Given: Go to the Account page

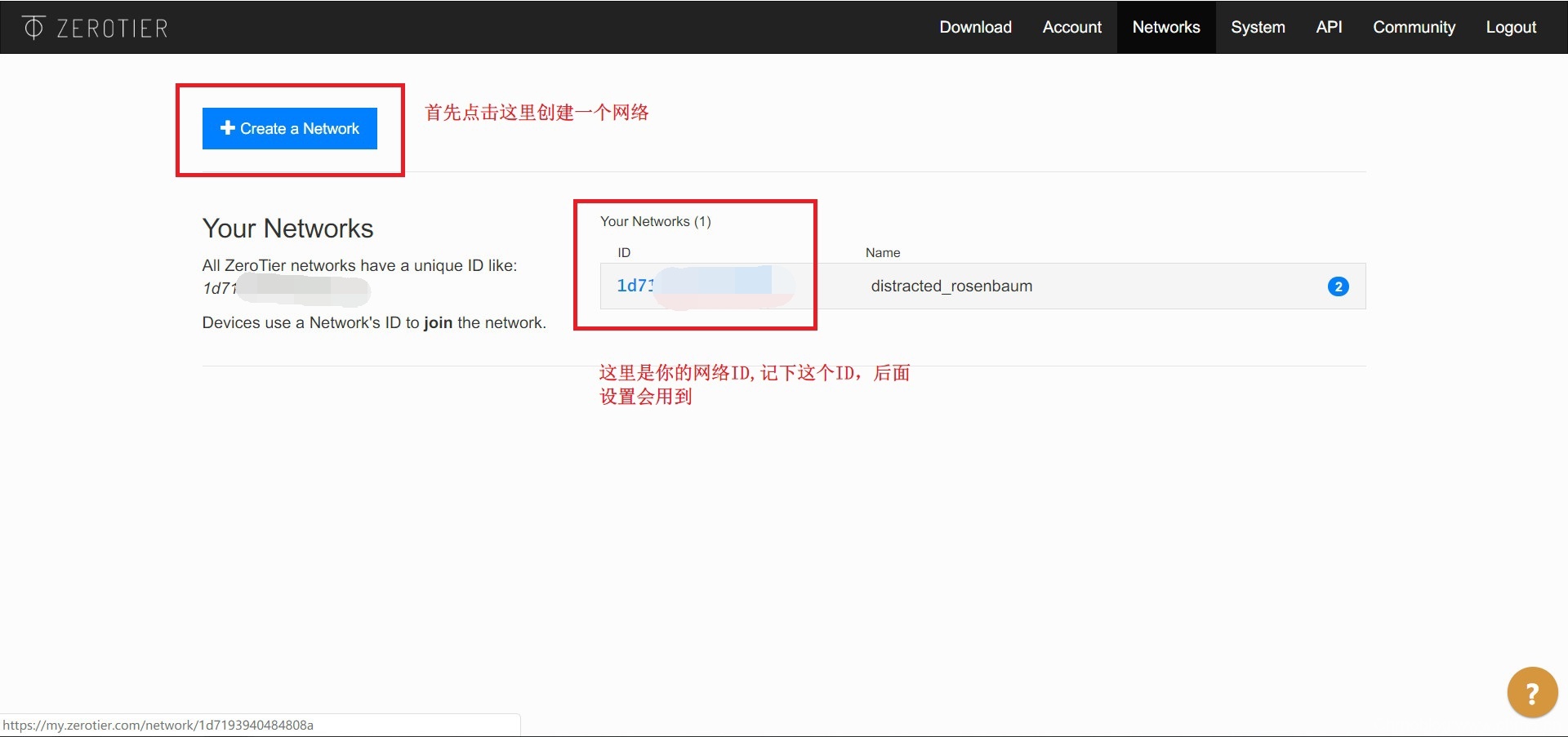Looking at the screenshot, I should click(x=1071, y=27).
